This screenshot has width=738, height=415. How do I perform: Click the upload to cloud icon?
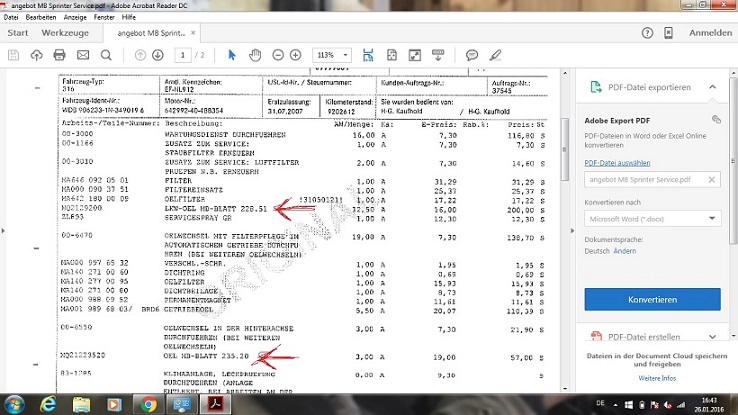coord(37,54)
